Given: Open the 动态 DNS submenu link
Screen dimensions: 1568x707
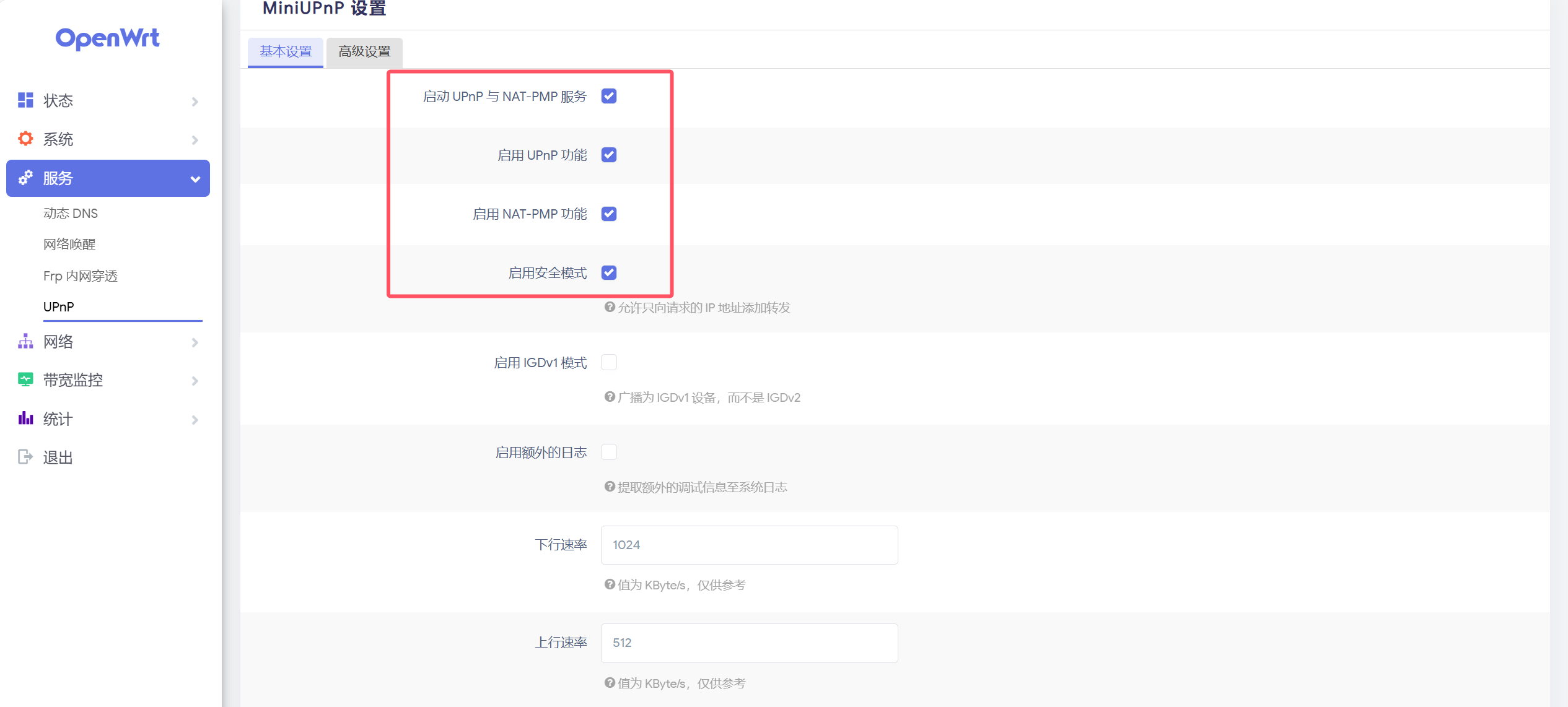Looking at the screenshot, I should [71, 214].
